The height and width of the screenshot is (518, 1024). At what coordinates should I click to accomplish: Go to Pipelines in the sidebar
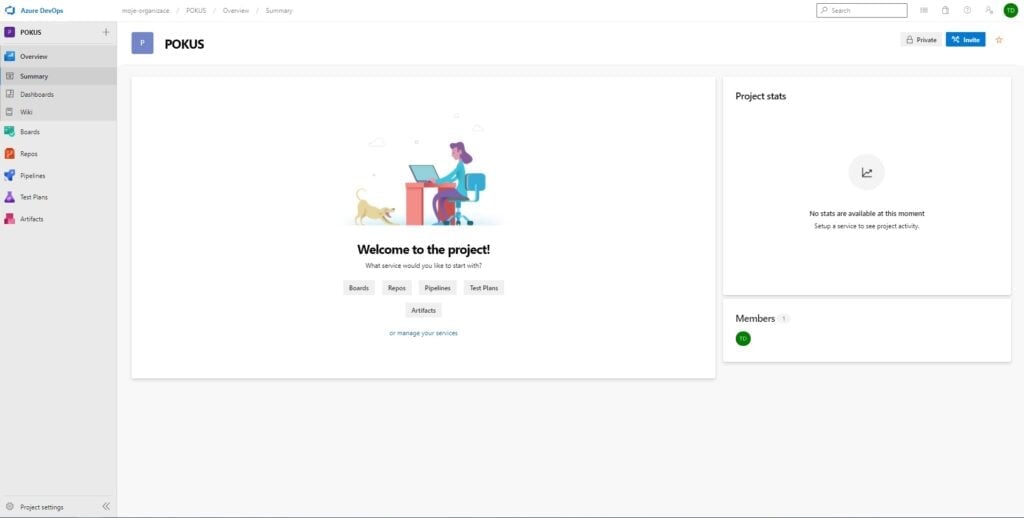32,176
